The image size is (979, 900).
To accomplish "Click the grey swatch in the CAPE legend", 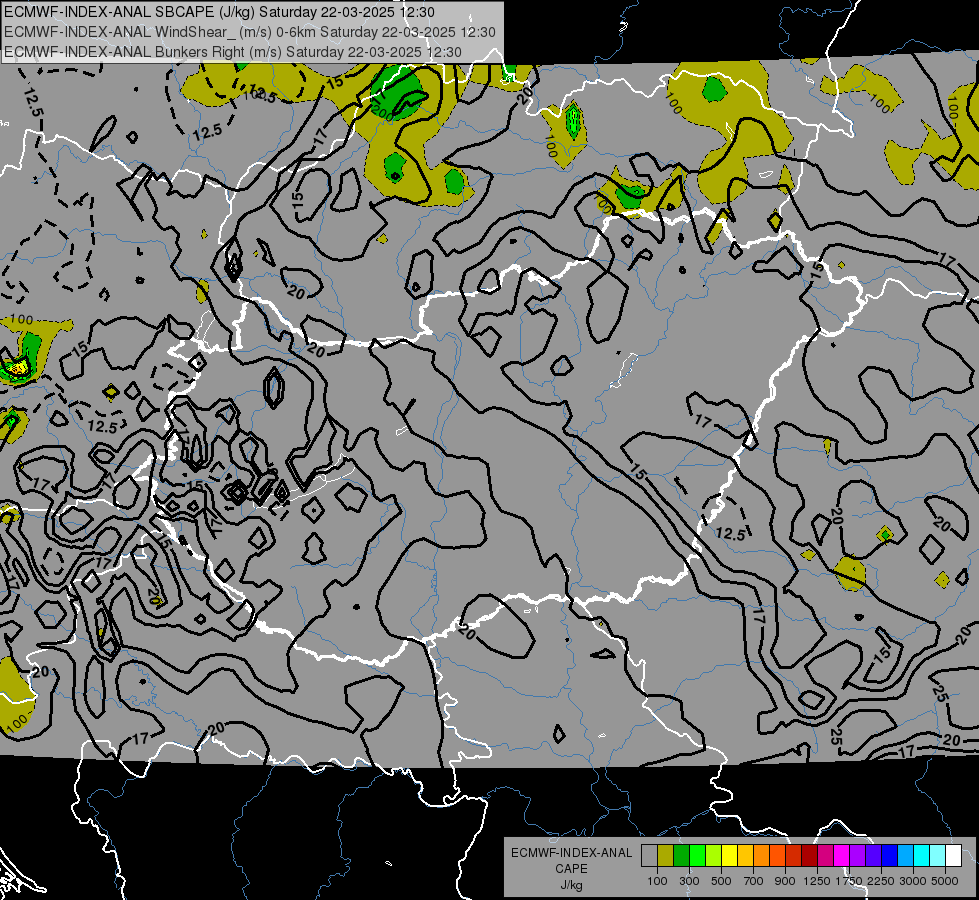I will 649,855.
